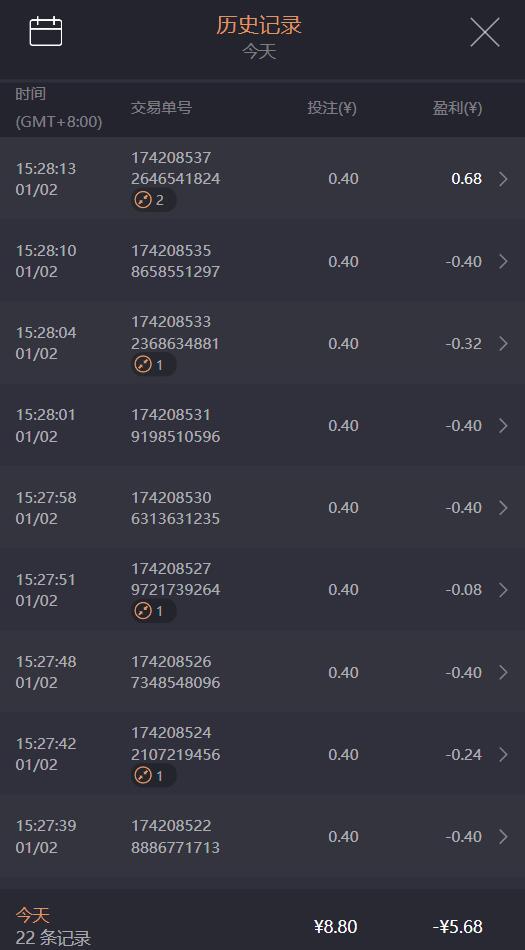Expand arrow on -0.32 profit record
The width and height of the screenshot is (525, 950).
(x=503, y=344)
